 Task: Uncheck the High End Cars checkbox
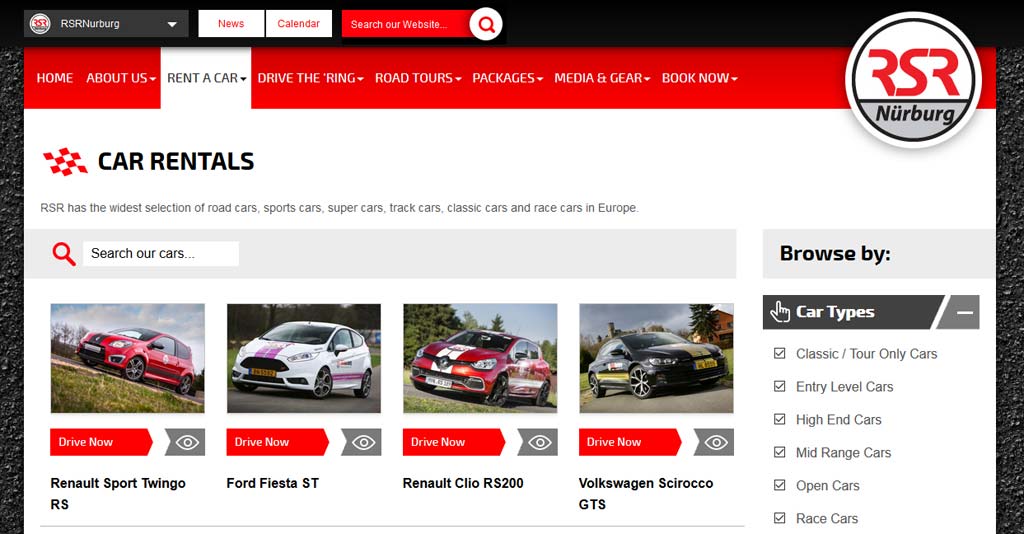pos(779,419)
